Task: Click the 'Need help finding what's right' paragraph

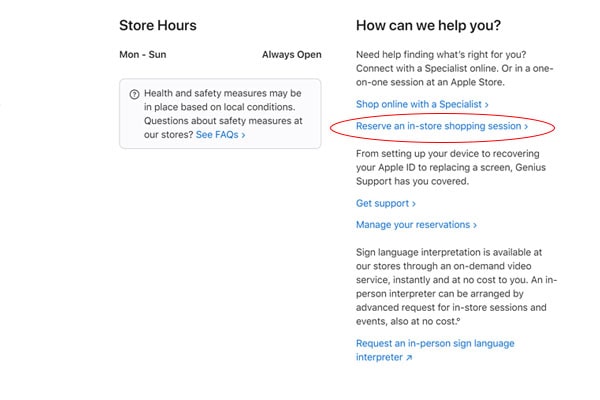Action: [455, 68]
